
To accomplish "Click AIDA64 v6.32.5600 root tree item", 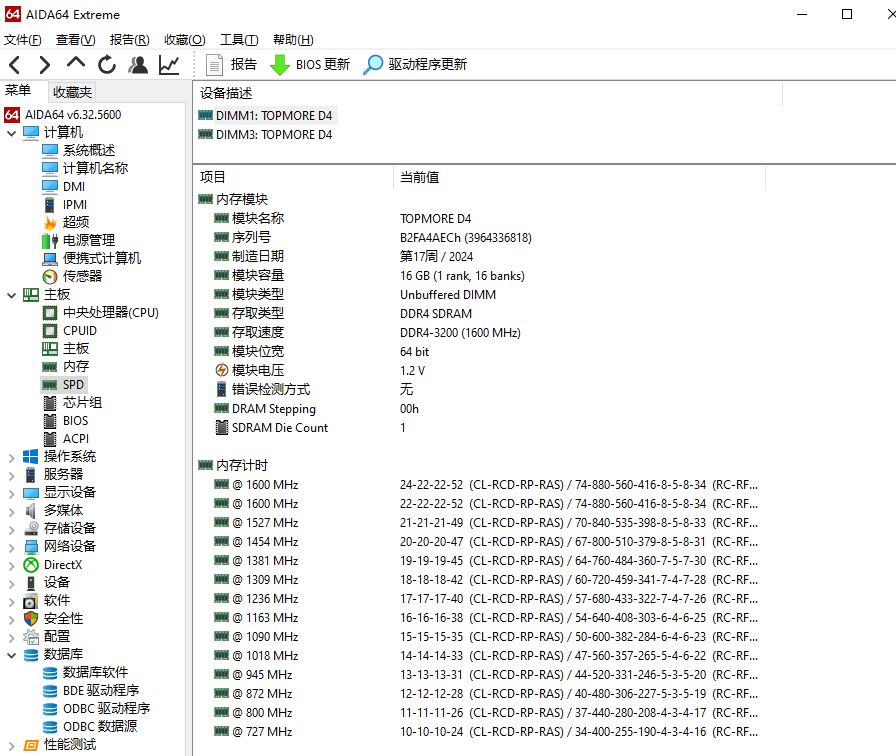I will pyautogui.click(x=73, y=115).
